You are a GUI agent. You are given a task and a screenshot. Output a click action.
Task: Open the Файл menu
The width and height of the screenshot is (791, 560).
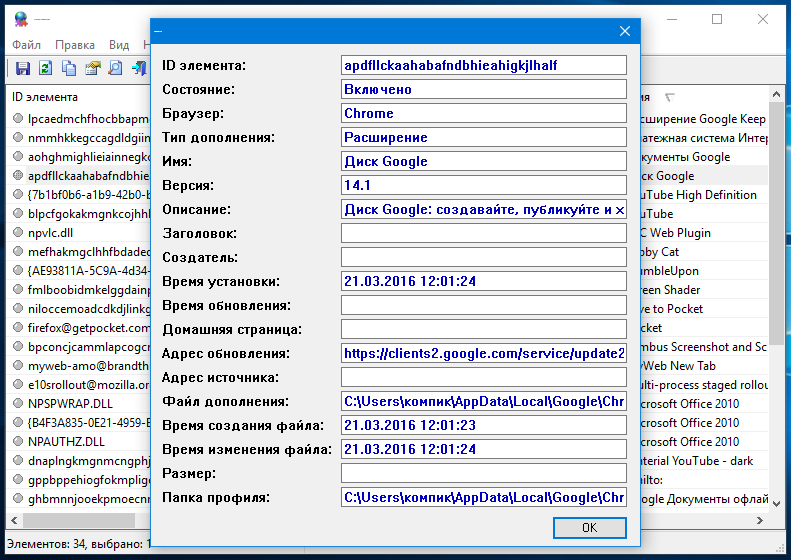click(x=26, y=45)
